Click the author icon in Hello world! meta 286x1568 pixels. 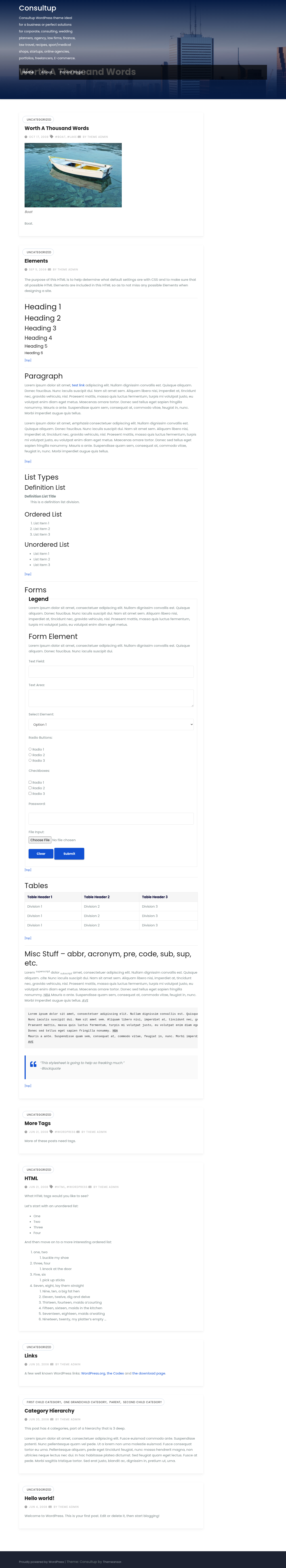(x=50, y=1507)
